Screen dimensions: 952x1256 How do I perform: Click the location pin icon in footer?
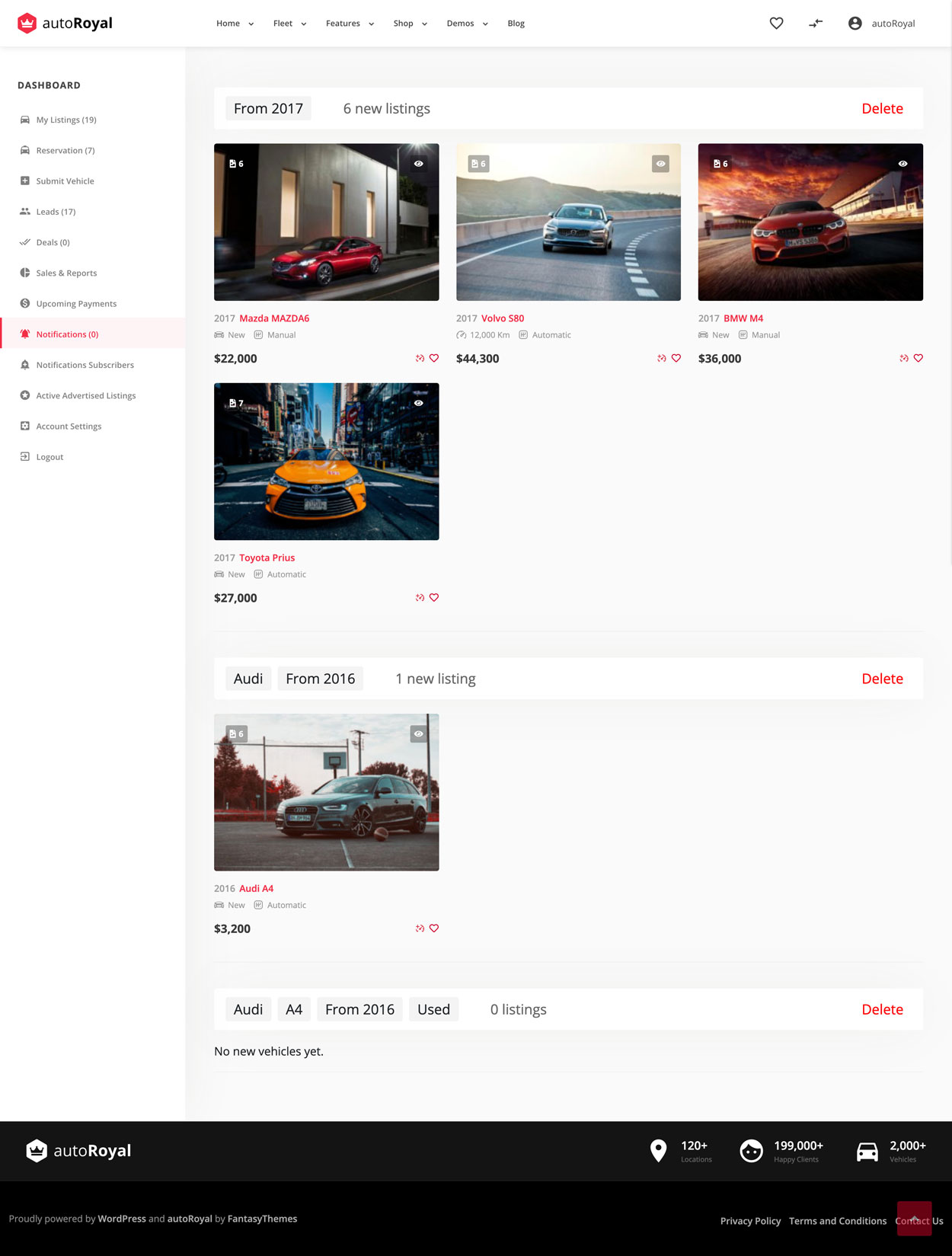point(659,1151)
